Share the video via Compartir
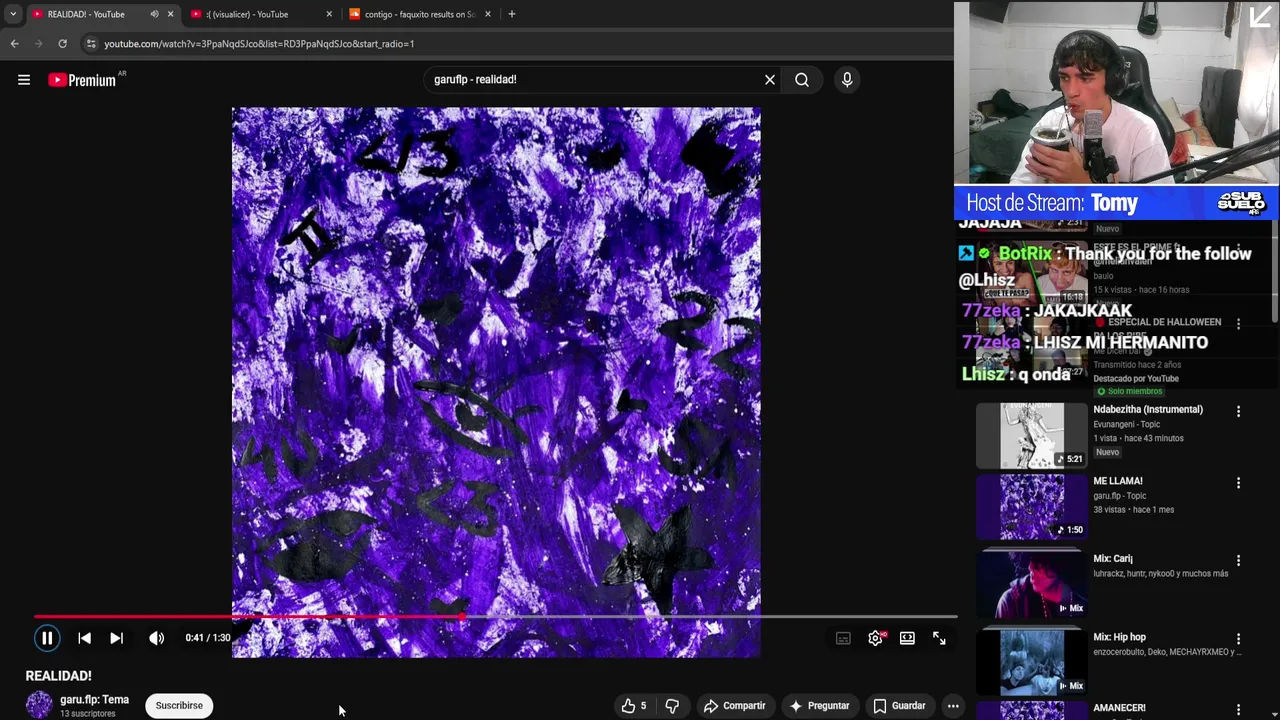Image resolution: width=1280 pixels, height=720 pixels. [734, 706]
